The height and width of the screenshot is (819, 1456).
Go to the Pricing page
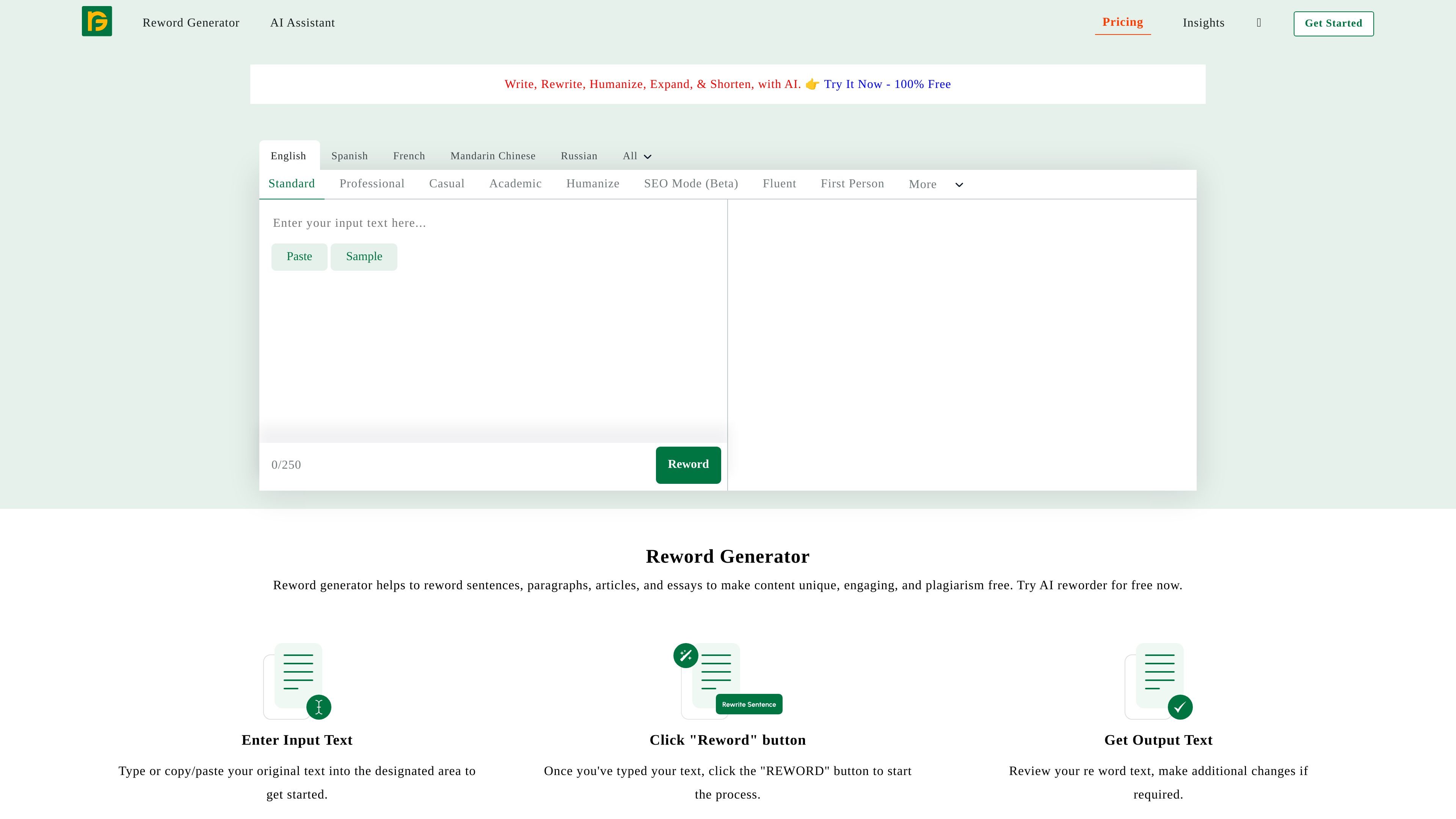click(x=1122, y=22)
